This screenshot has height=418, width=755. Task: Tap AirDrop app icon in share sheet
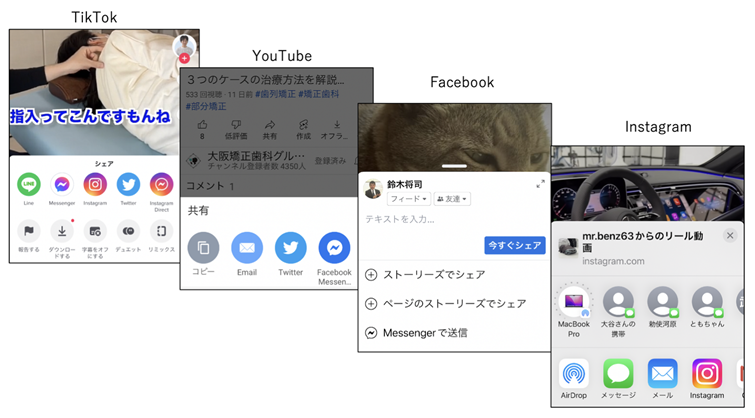574,374
